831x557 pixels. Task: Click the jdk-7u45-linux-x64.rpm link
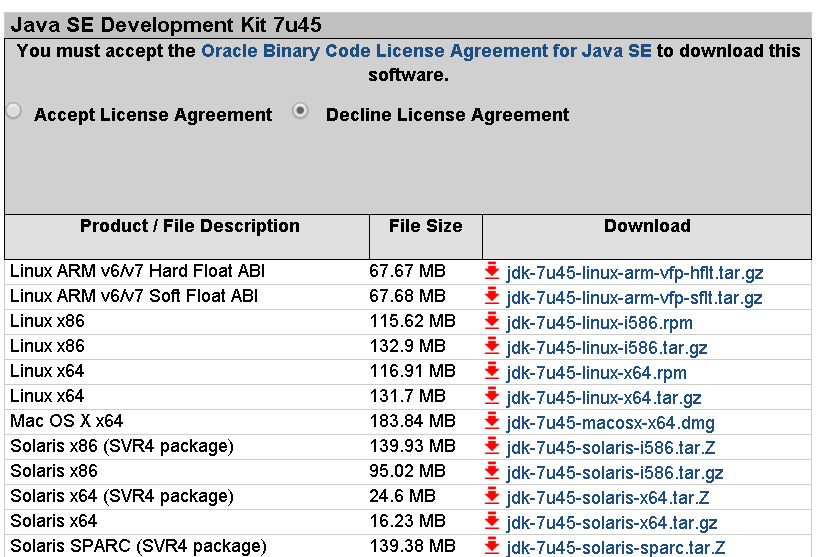596,373
